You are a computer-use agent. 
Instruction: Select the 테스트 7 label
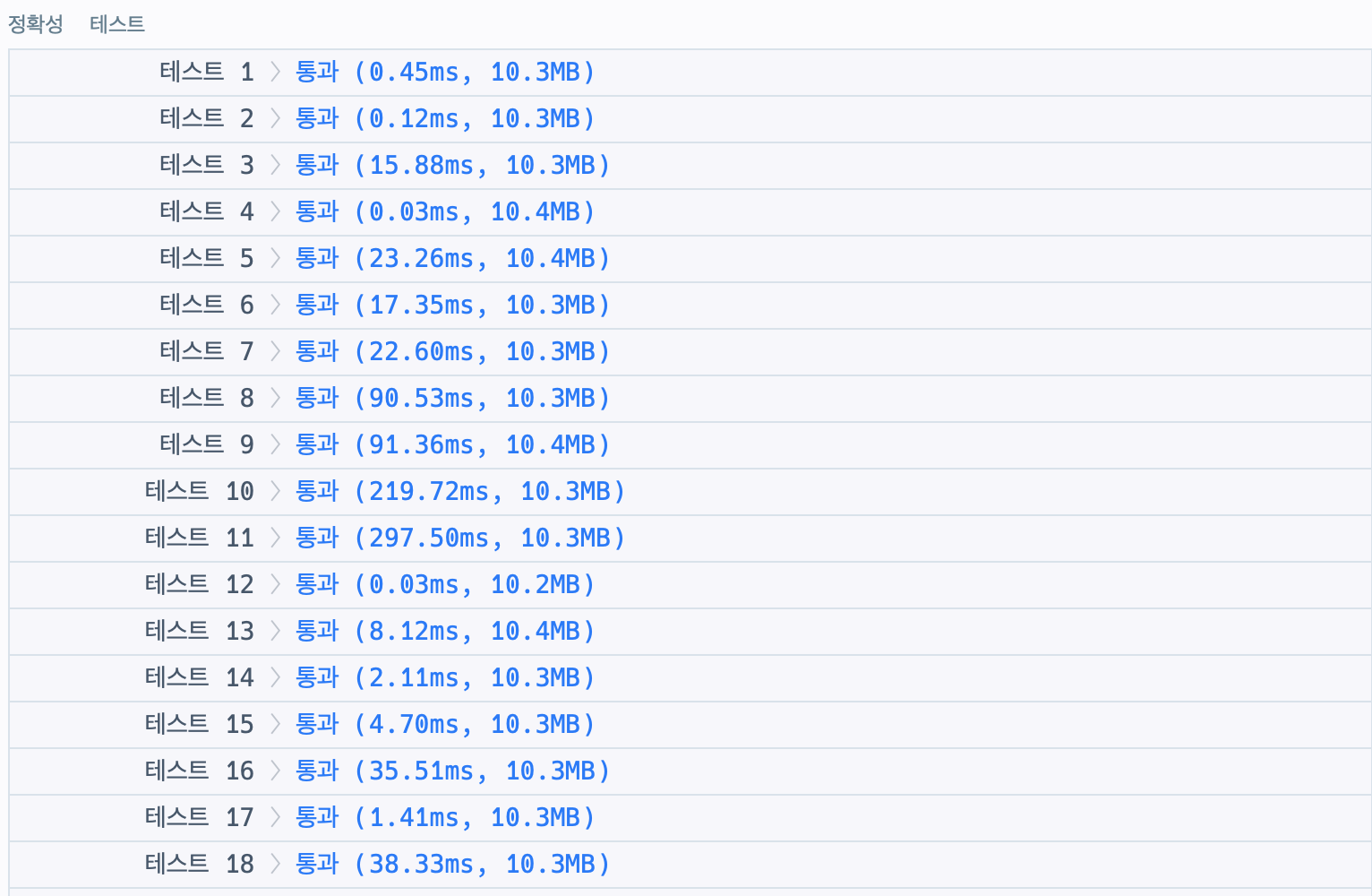(x=207, y=351)
